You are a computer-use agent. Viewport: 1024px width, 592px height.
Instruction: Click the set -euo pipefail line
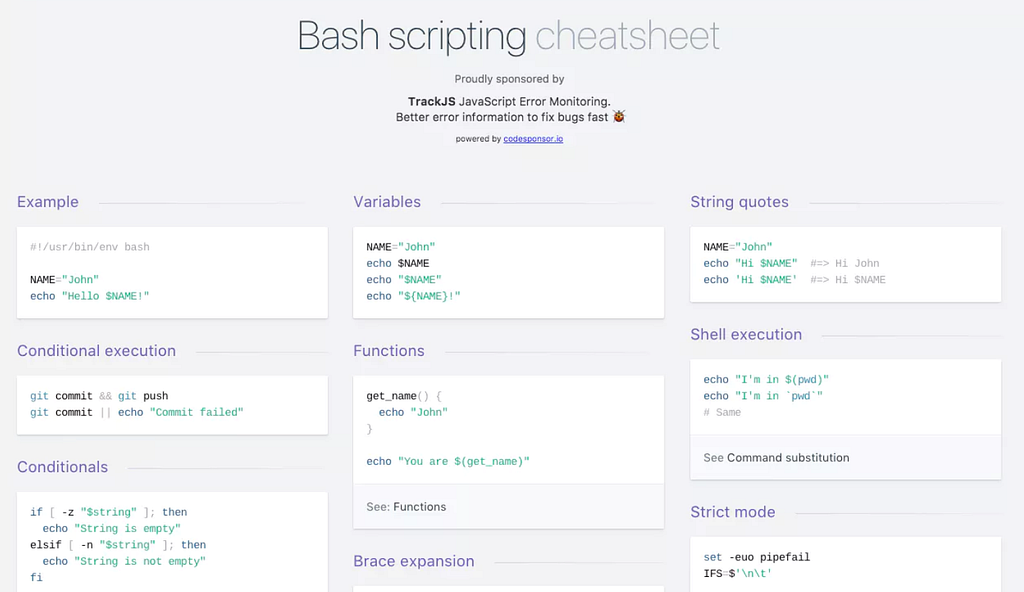757,557
